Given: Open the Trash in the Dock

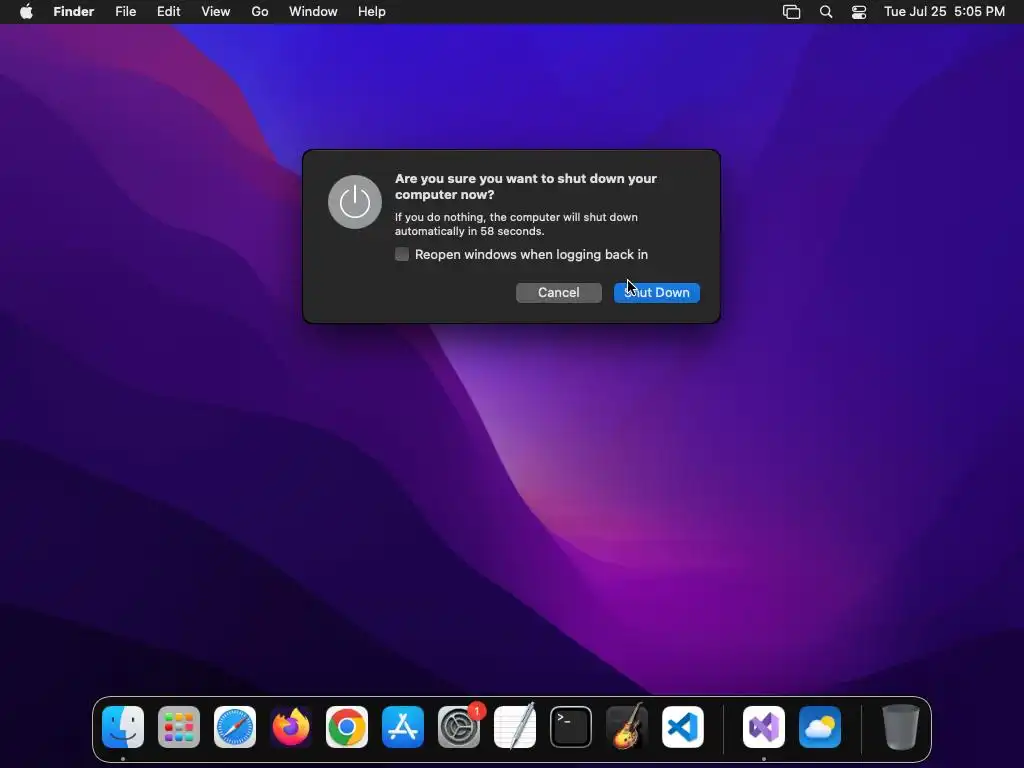Looking at the screenshot, I should point(901,727).
